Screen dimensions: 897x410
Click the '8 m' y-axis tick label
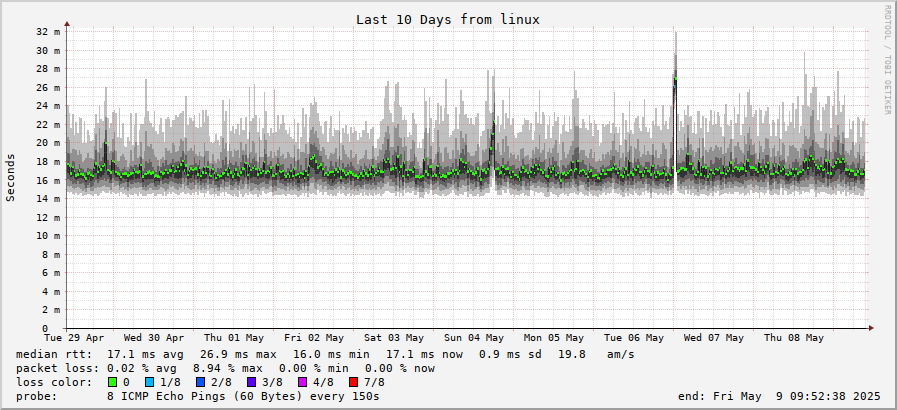(51, 254)
